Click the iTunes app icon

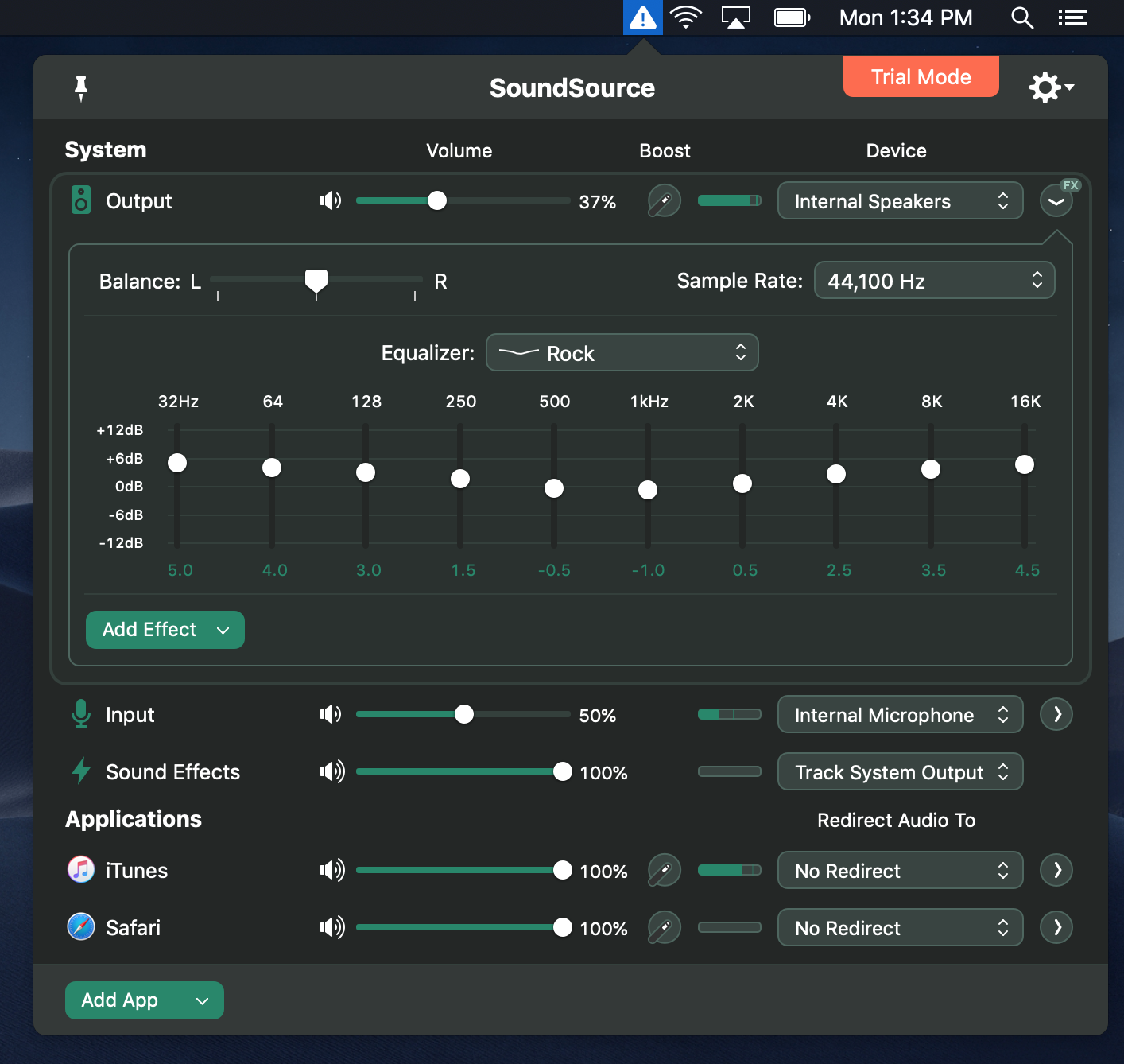tap(81, 870)
